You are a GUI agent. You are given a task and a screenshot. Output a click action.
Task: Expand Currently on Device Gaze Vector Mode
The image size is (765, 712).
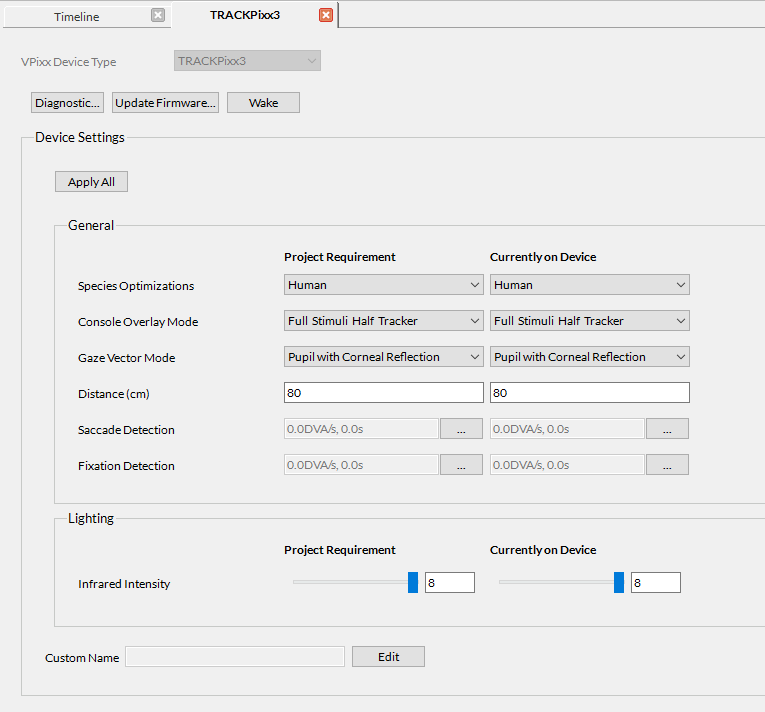pyautogui.click(x=589, y=357)
